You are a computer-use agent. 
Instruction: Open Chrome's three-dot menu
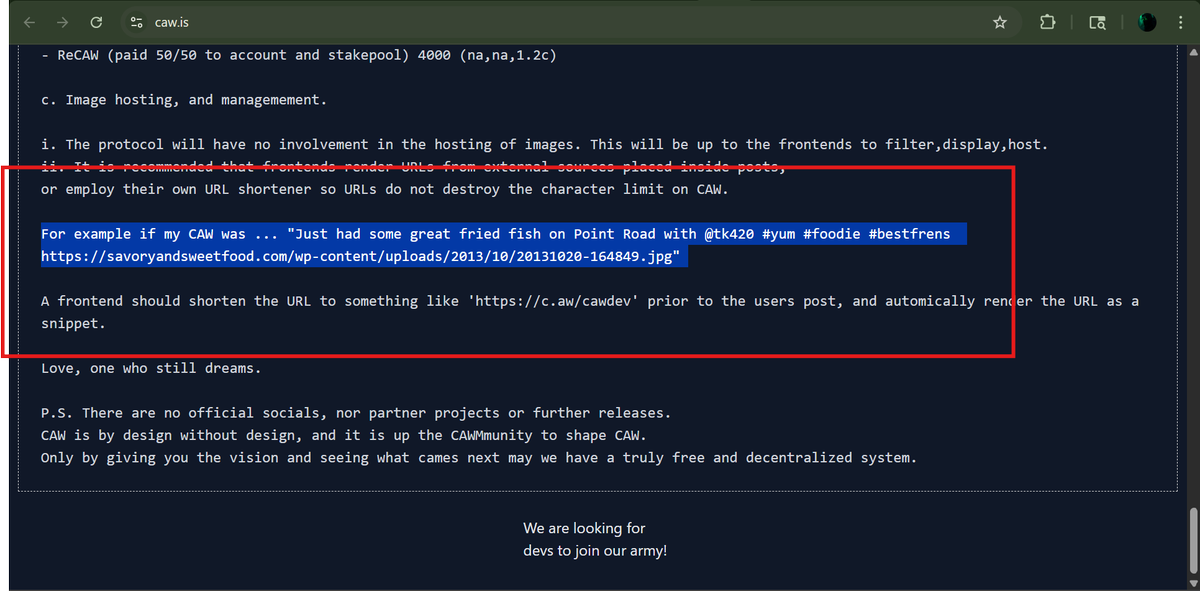[x=1179, y=22]
